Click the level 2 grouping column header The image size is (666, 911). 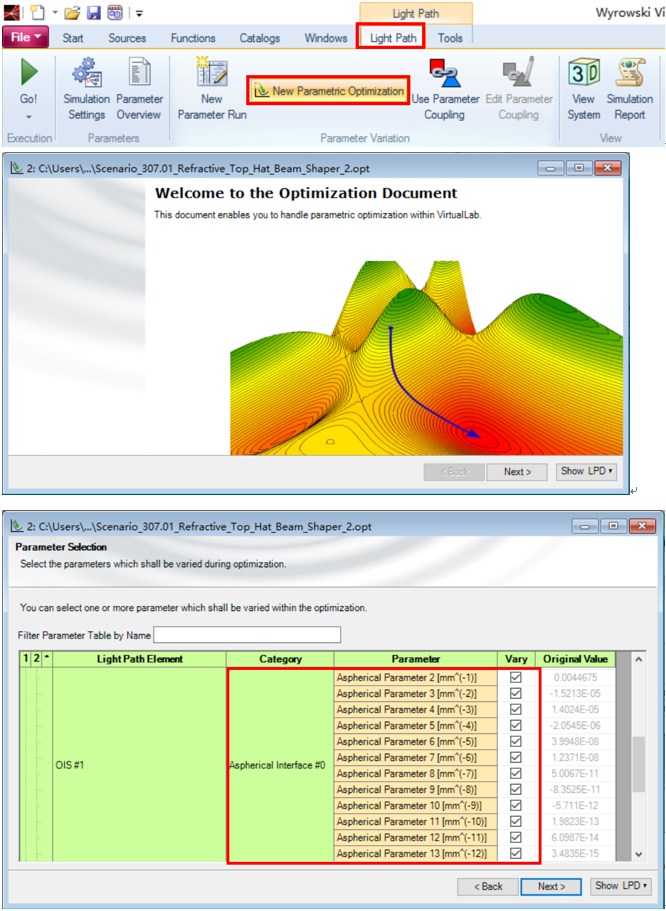[36, 659]
